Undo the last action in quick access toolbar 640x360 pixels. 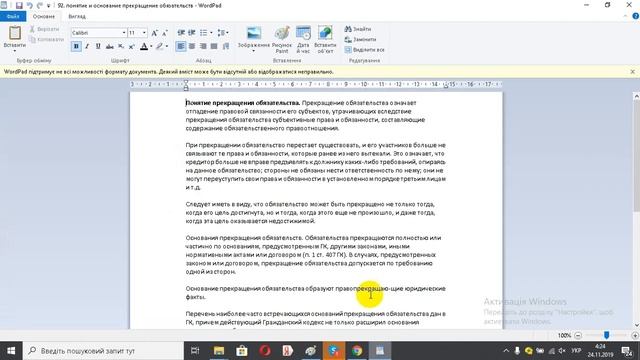(x=29, y=5)
